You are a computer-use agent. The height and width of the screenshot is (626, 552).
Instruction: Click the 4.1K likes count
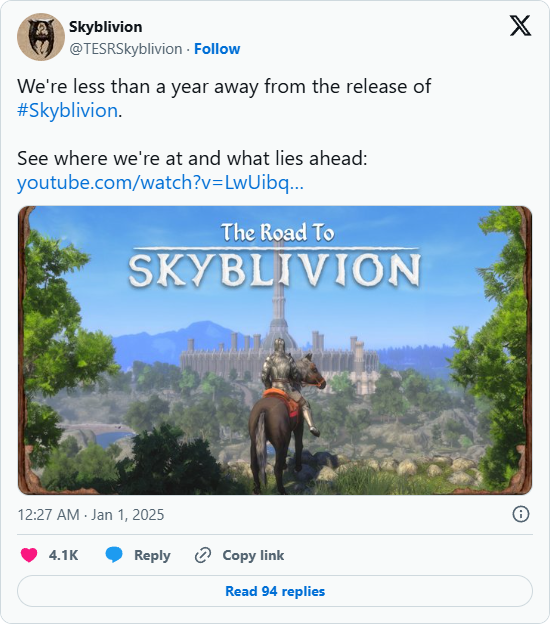(63, 556)
